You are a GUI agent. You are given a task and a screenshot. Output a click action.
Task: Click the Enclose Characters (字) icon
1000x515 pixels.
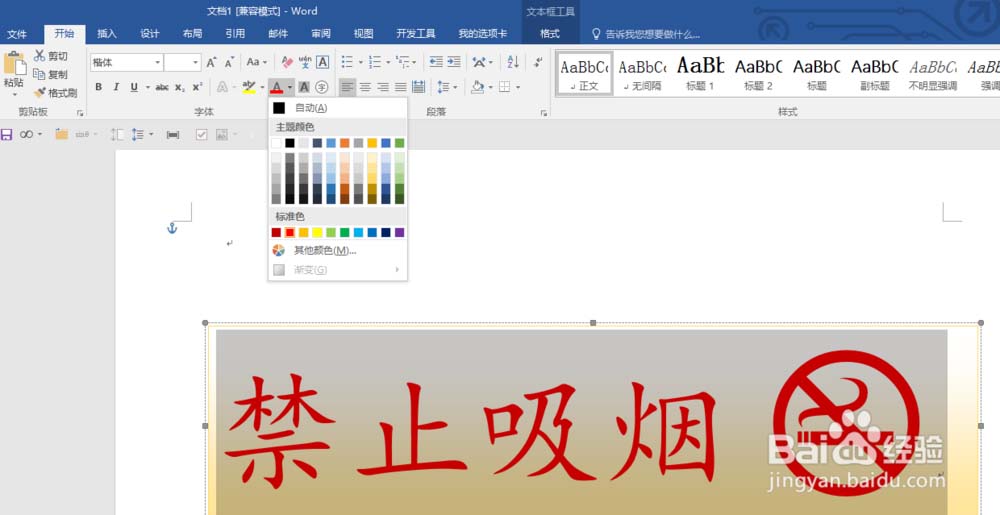(322, 87)
